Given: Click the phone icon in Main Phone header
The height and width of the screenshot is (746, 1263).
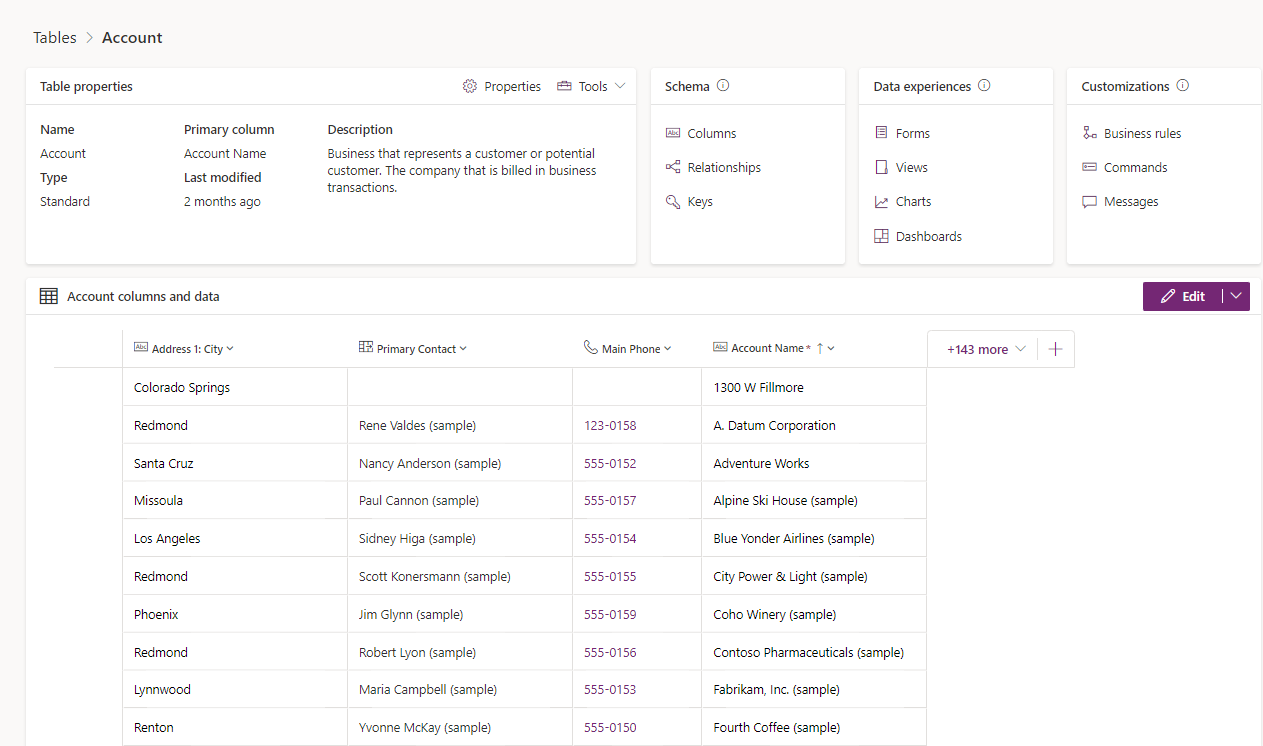Looking at the screenshot, I should click(x=591, y=347).
